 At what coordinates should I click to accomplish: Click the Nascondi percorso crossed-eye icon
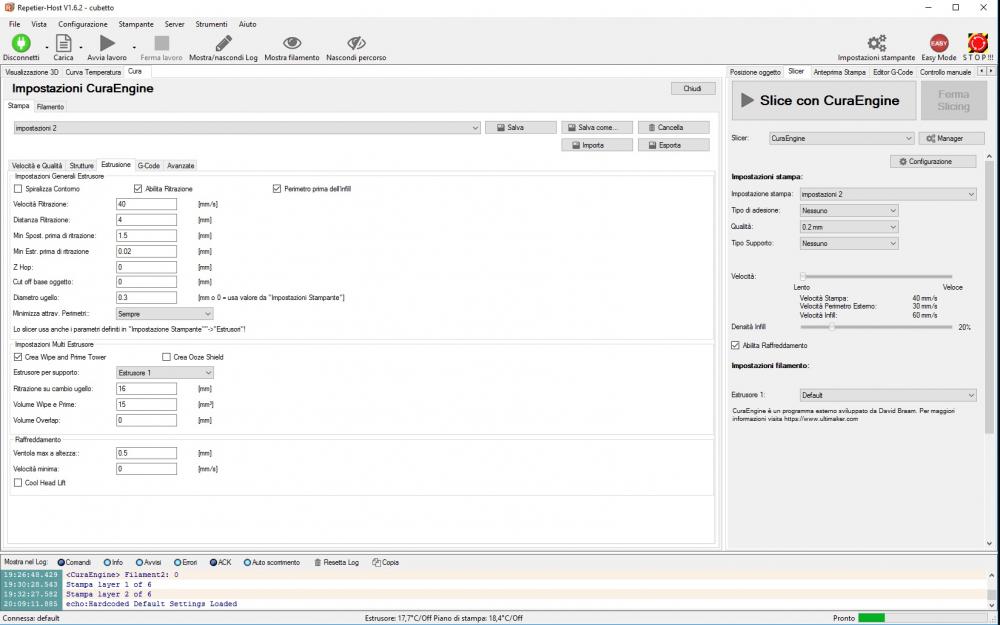(356, 43)
